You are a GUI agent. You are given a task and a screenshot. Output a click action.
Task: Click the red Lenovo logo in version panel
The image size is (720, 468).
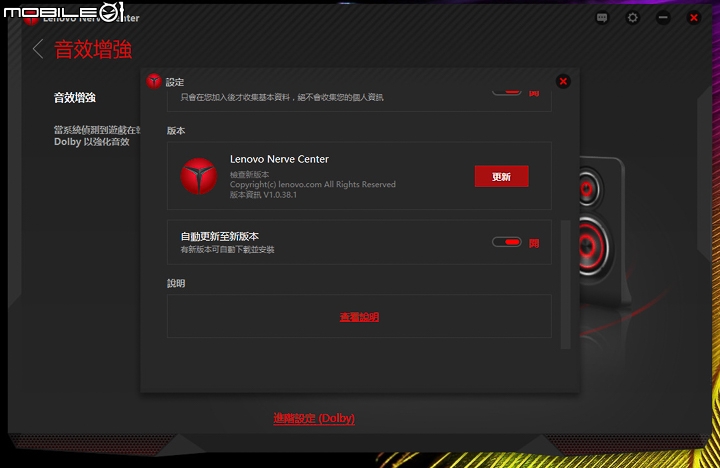(x=199, y=176)
